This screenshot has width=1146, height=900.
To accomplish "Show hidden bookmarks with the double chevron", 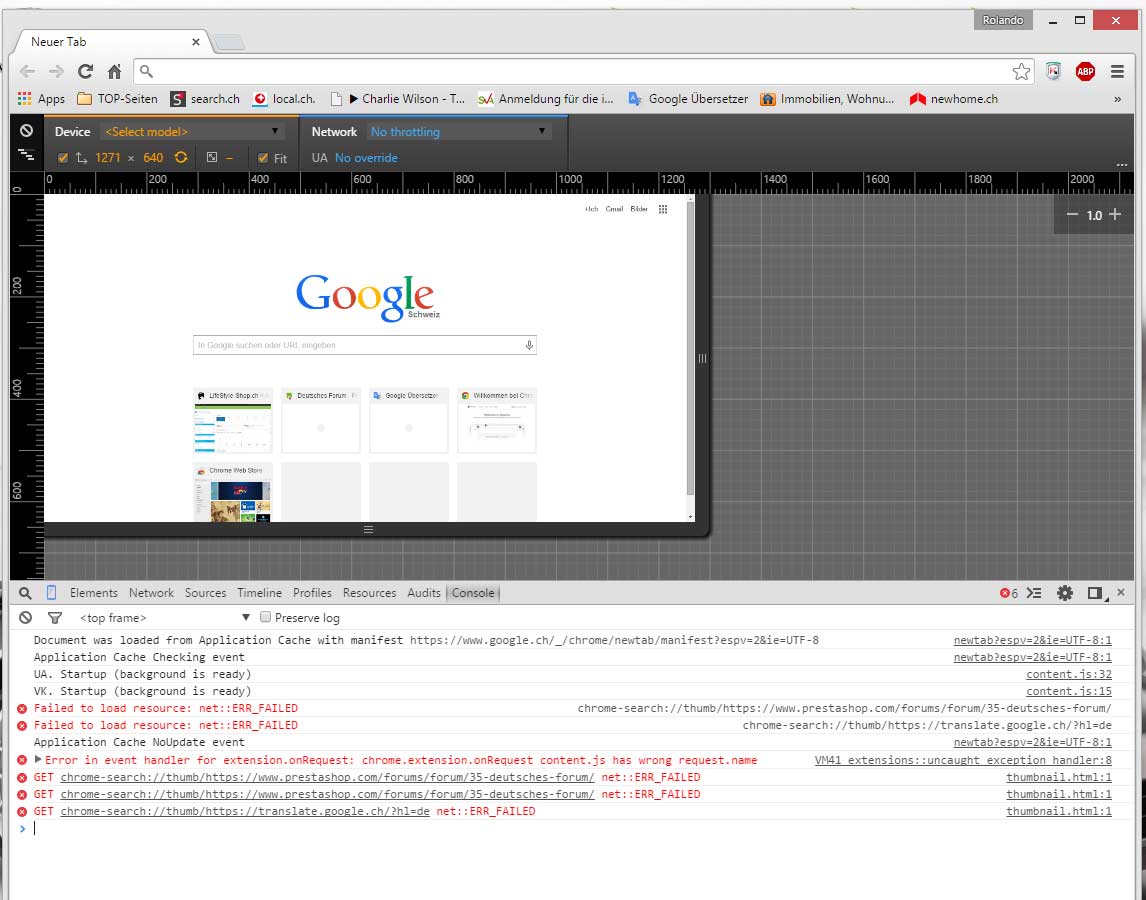I will point(1117,99).
